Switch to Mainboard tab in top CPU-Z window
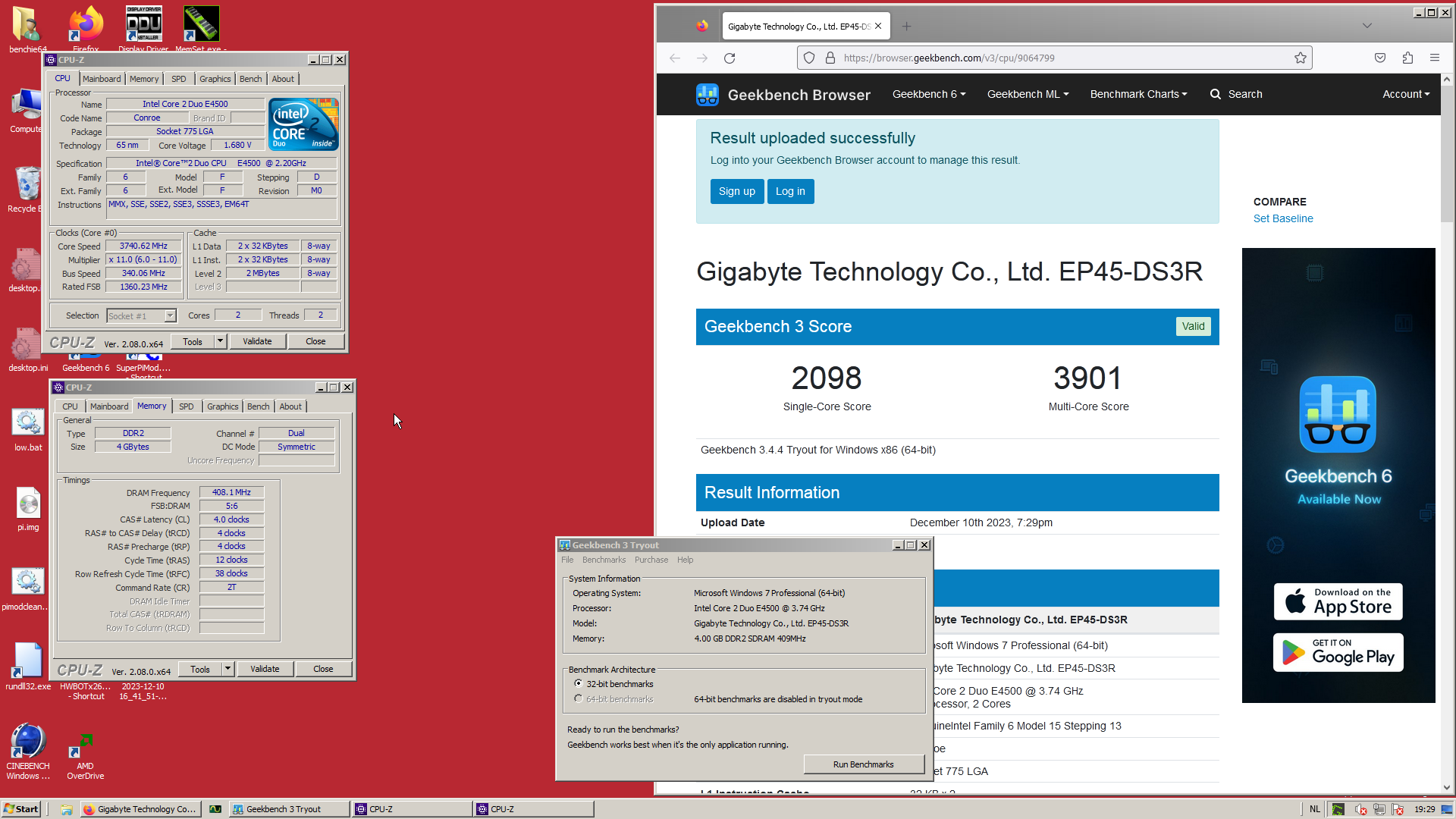Viewport: 1456px width, 819px height. coord(102,79)
